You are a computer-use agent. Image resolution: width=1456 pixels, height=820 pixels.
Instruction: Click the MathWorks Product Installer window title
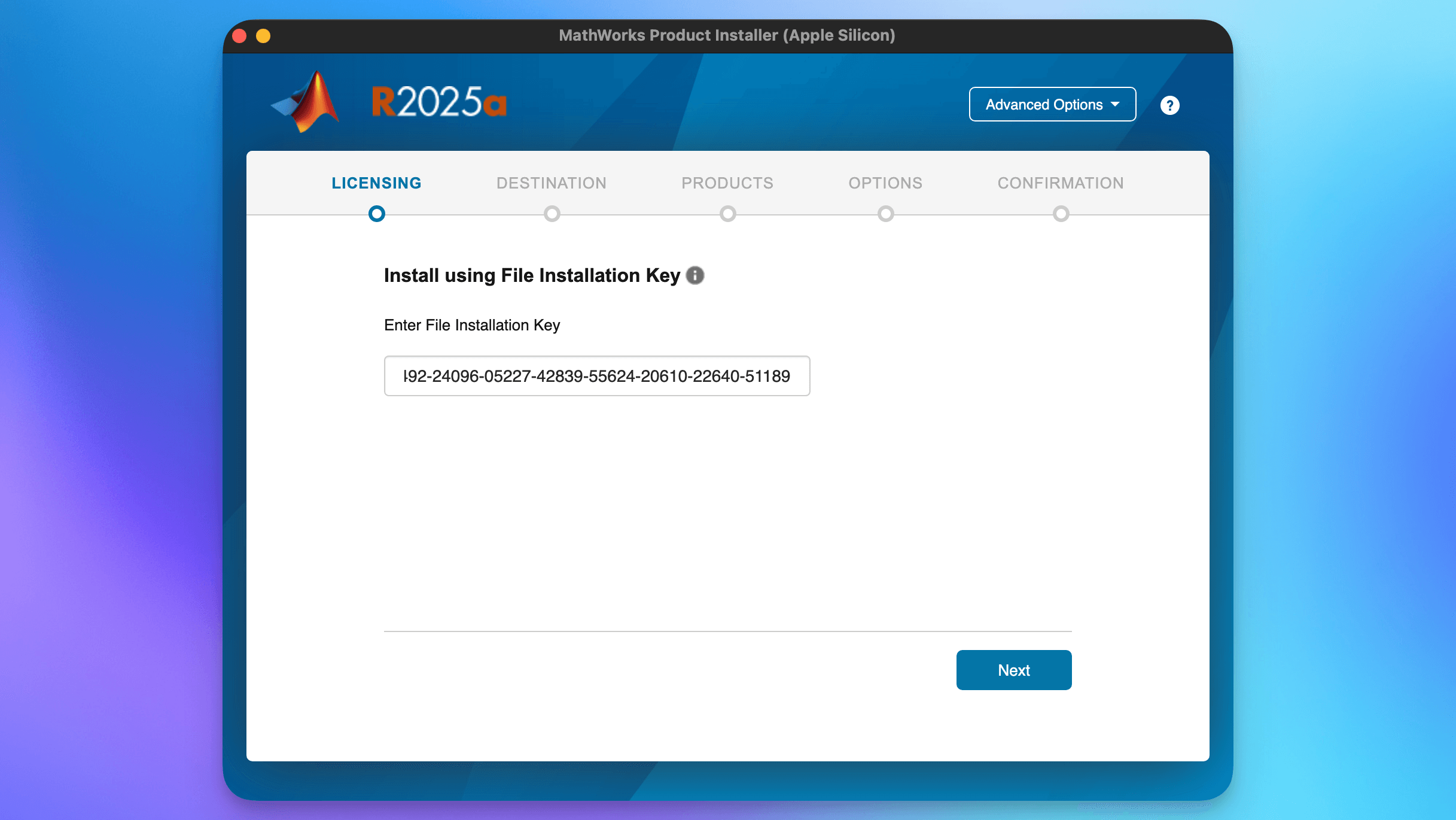pos(727,35)
